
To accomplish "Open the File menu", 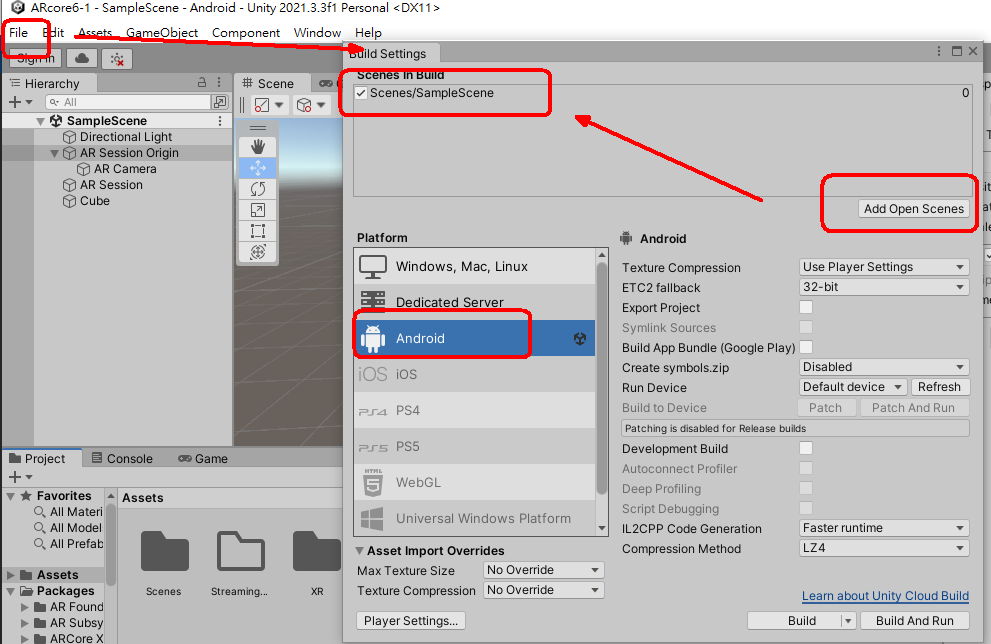I will pos(18,33).
